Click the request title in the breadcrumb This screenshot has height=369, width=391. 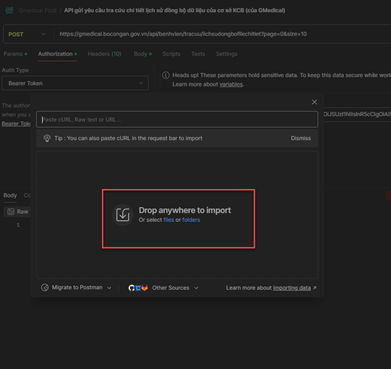(x=174, y=10)
